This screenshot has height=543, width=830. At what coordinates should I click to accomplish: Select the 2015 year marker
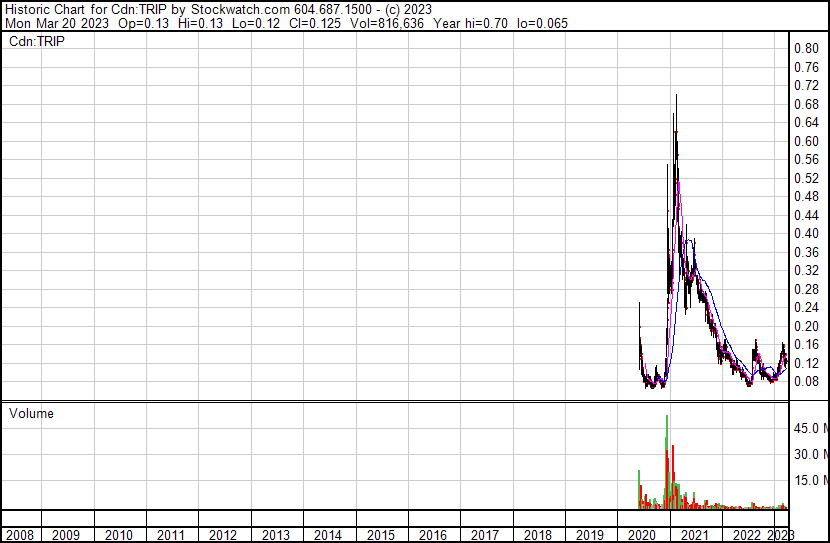click(380, 535)
